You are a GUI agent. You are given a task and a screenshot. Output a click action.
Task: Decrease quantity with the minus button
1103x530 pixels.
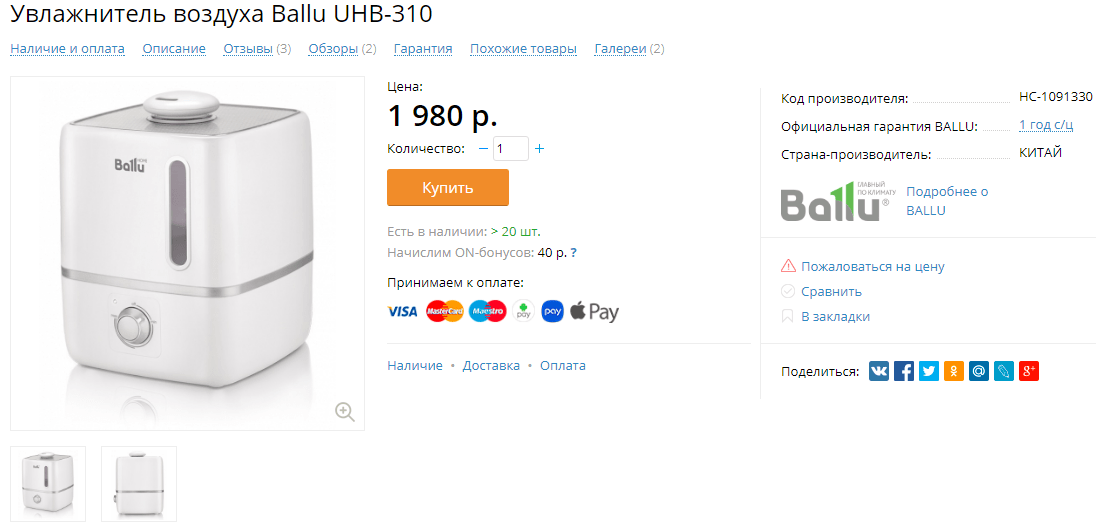tap(483, 149)
